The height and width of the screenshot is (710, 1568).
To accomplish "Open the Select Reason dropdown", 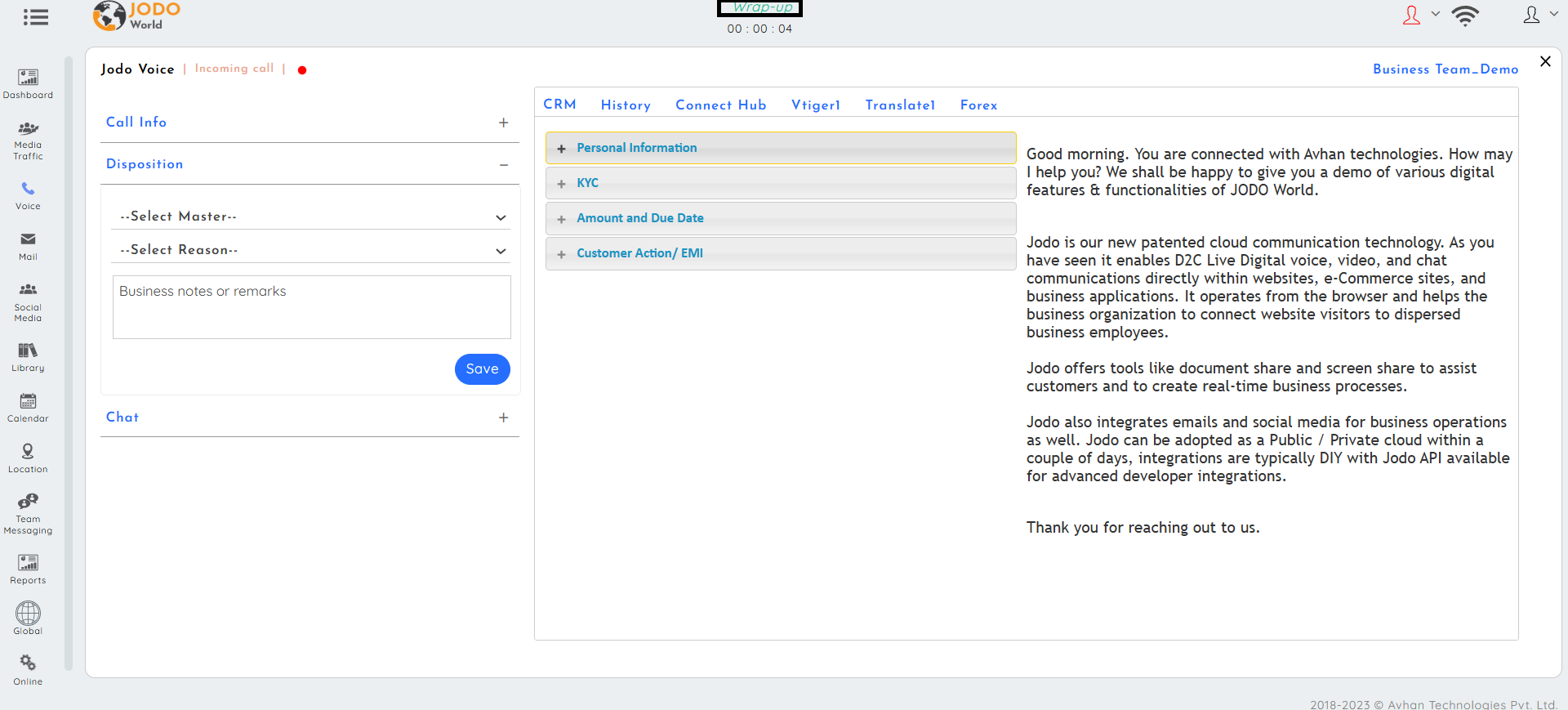I will [310, 250].
